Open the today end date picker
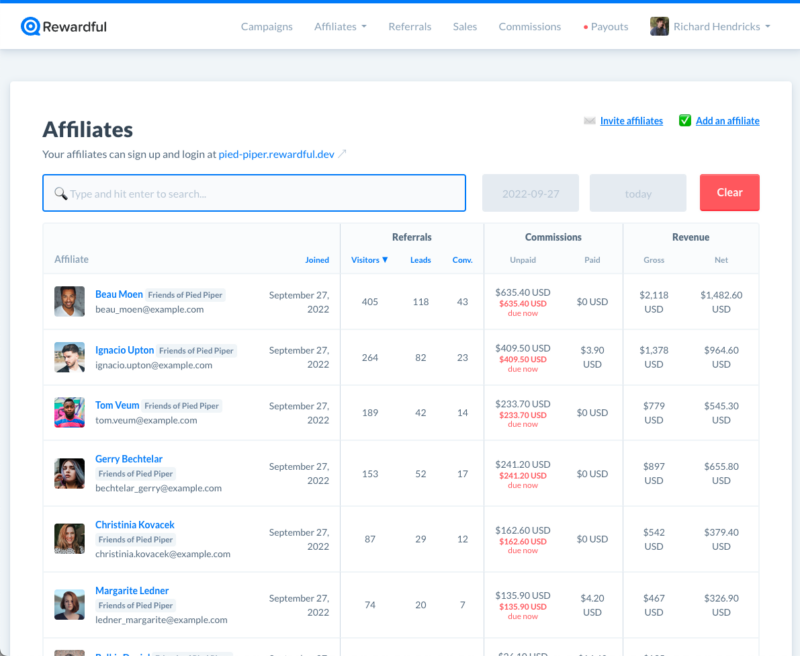 (638, 193)
